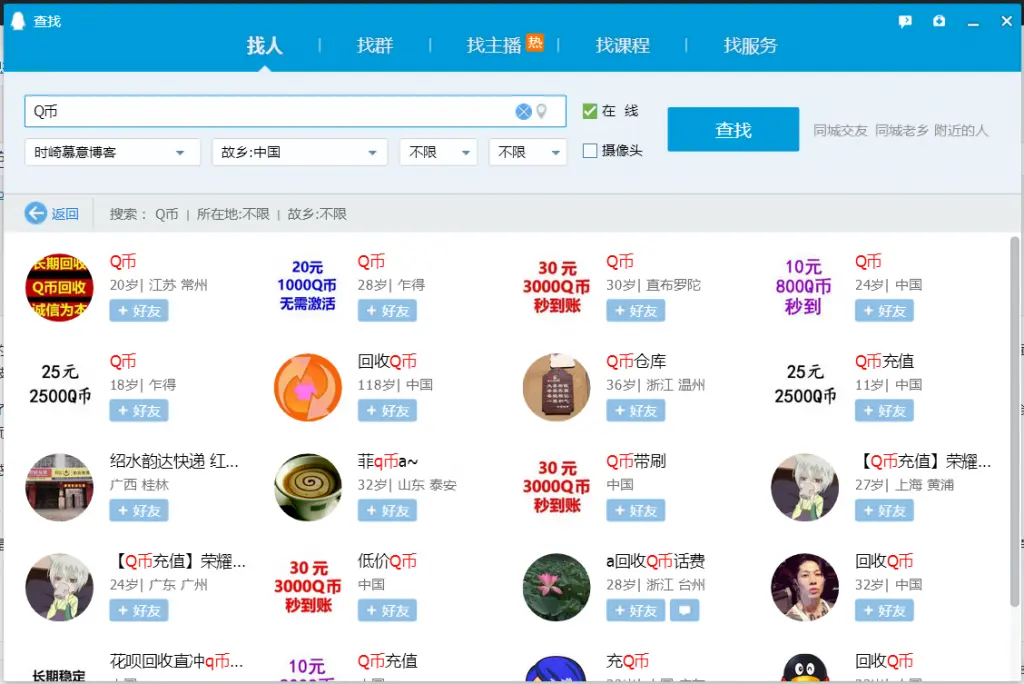Expand the 时崎慕意博客 dropdown
Image resolution: width=1024 pixels, height=684 pixels.
point(112,152)
